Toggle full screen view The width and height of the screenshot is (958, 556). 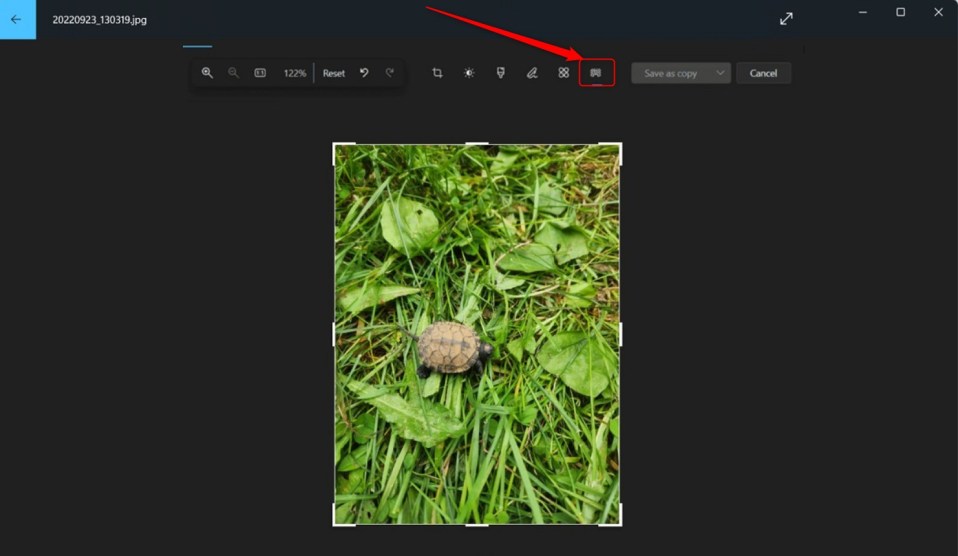click(x=786, y=19)
